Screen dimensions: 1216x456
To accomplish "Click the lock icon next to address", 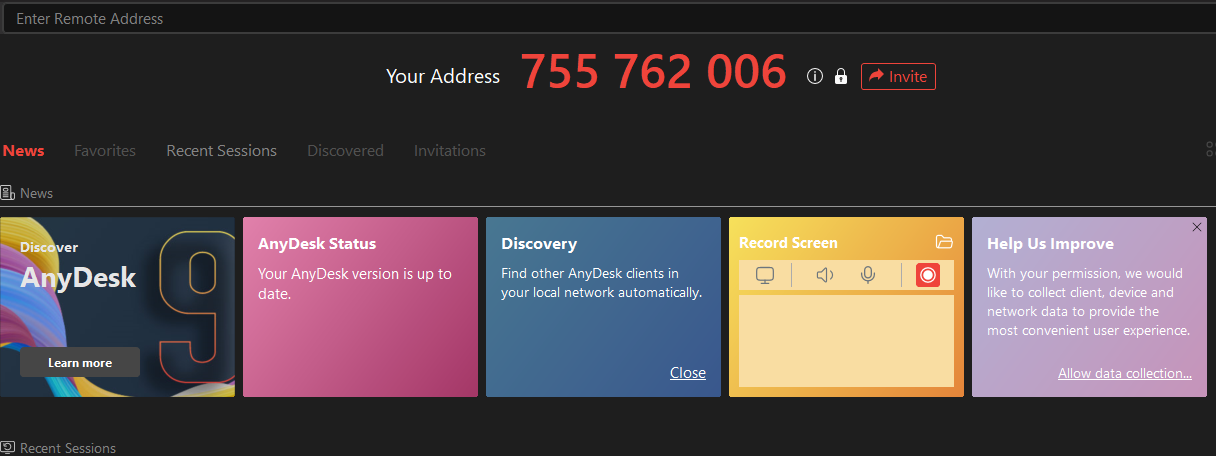I will tap(841, 76).
